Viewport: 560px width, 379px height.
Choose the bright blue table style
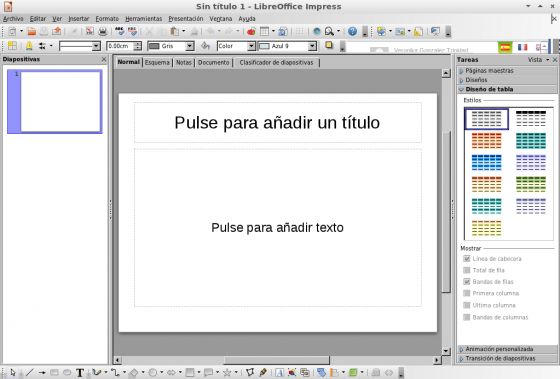(x=486, y=163)
